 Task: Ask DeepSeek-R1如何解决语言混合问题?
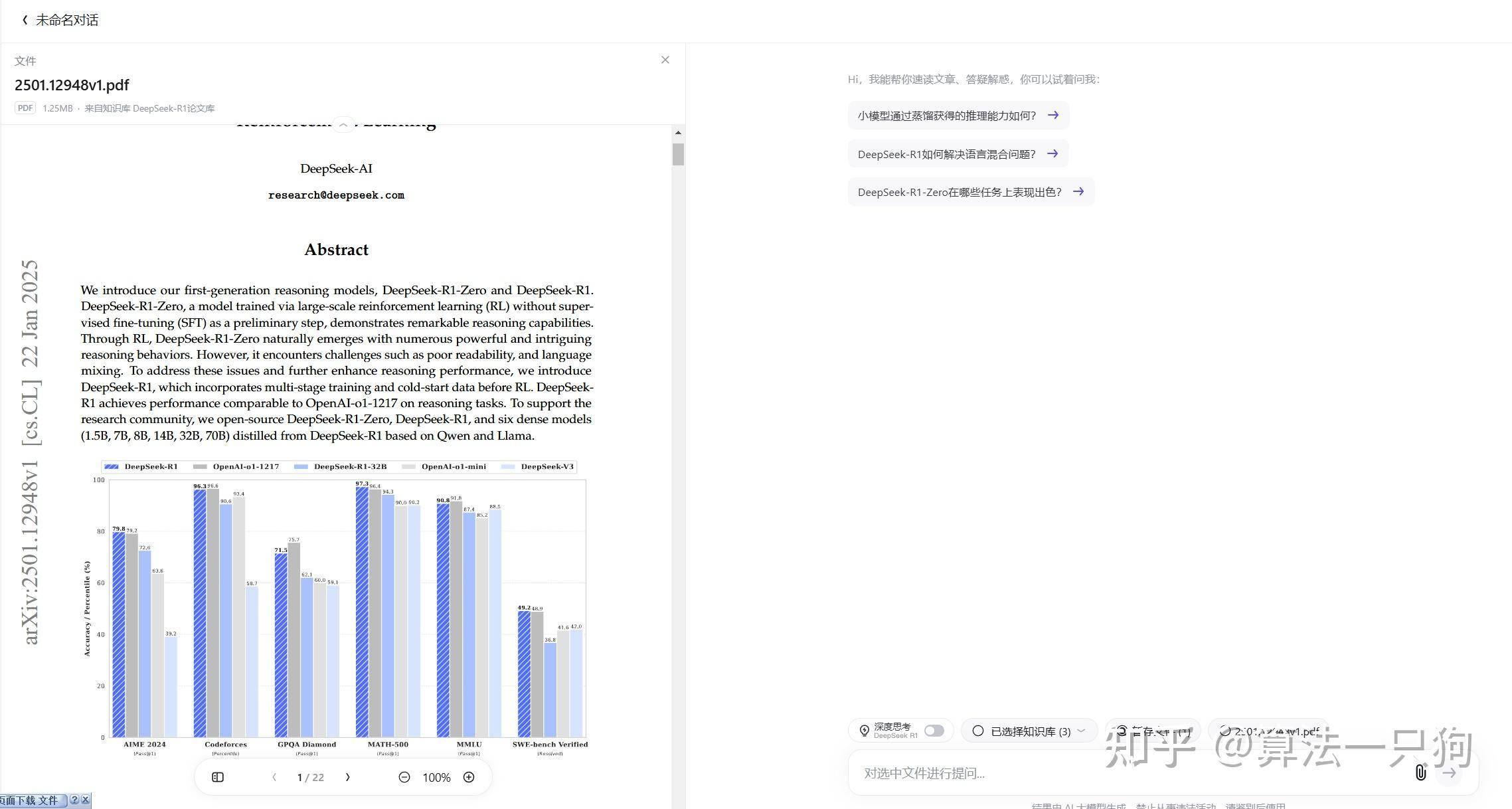(x=958, y=154)
